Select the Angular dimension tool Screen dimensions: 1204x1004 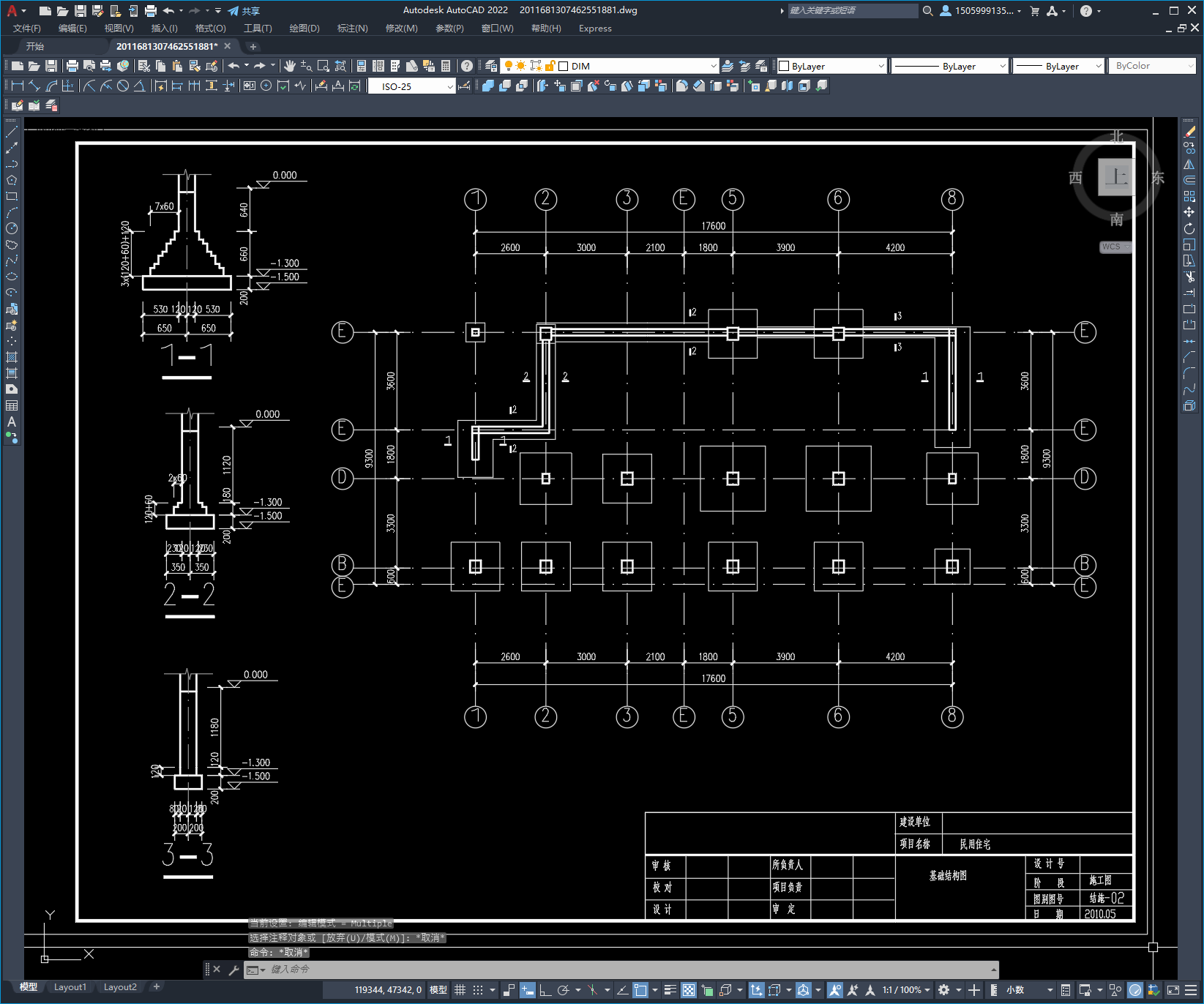click(139, 86)
